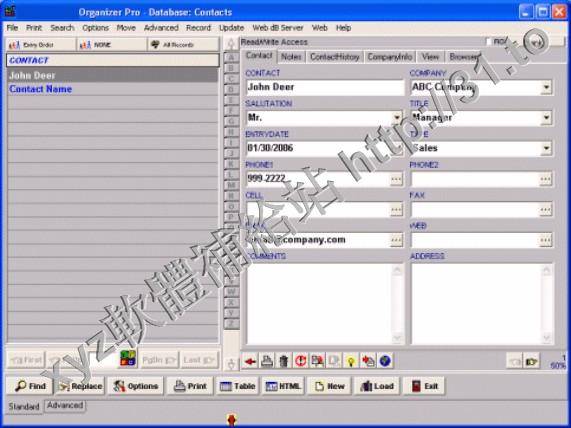Viewport: 571px width, 428px height.
Task: Click the ellipsis button beside PHONE1
Action: tap(396, 179)
